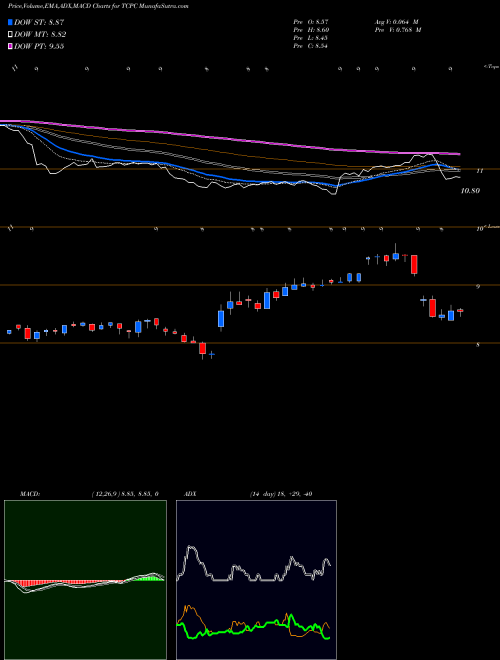The width and height of the screenshot is (500, 660).
Task: Click the large red candlestick below the peak
Action: 414,265
